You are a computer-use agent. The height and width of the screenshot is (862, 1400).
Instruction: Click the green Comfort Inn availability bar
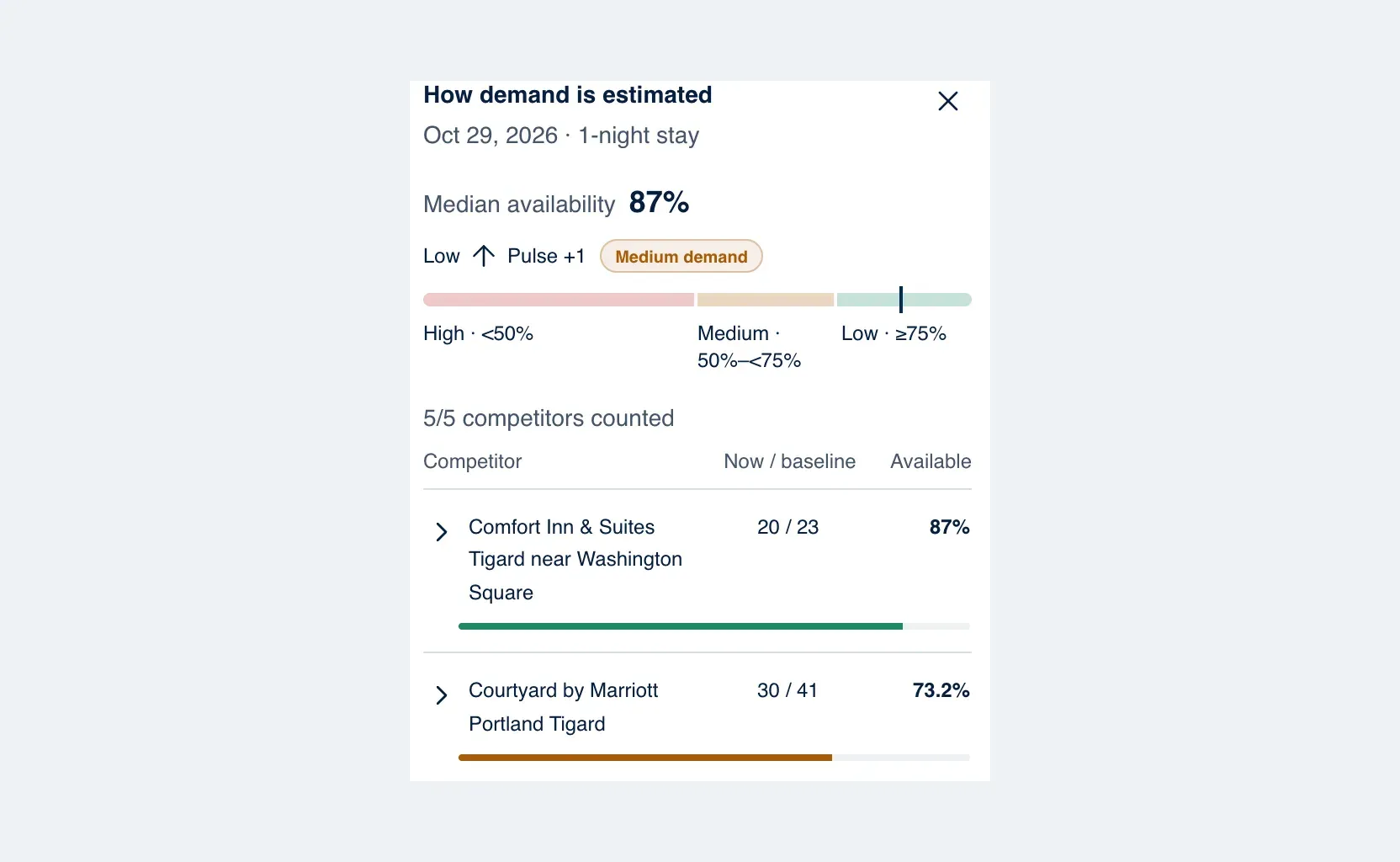pos(681,626)
